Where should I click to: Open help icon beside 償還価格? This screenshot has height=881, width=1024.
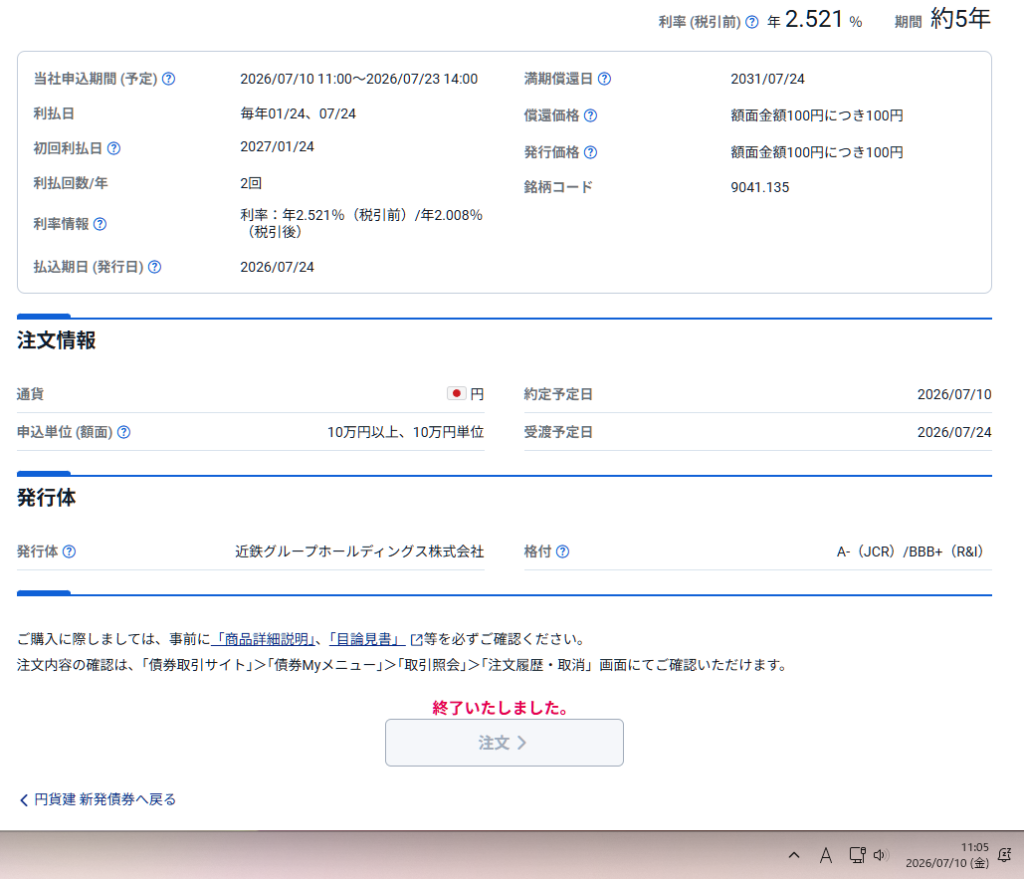tap(590, 116)
